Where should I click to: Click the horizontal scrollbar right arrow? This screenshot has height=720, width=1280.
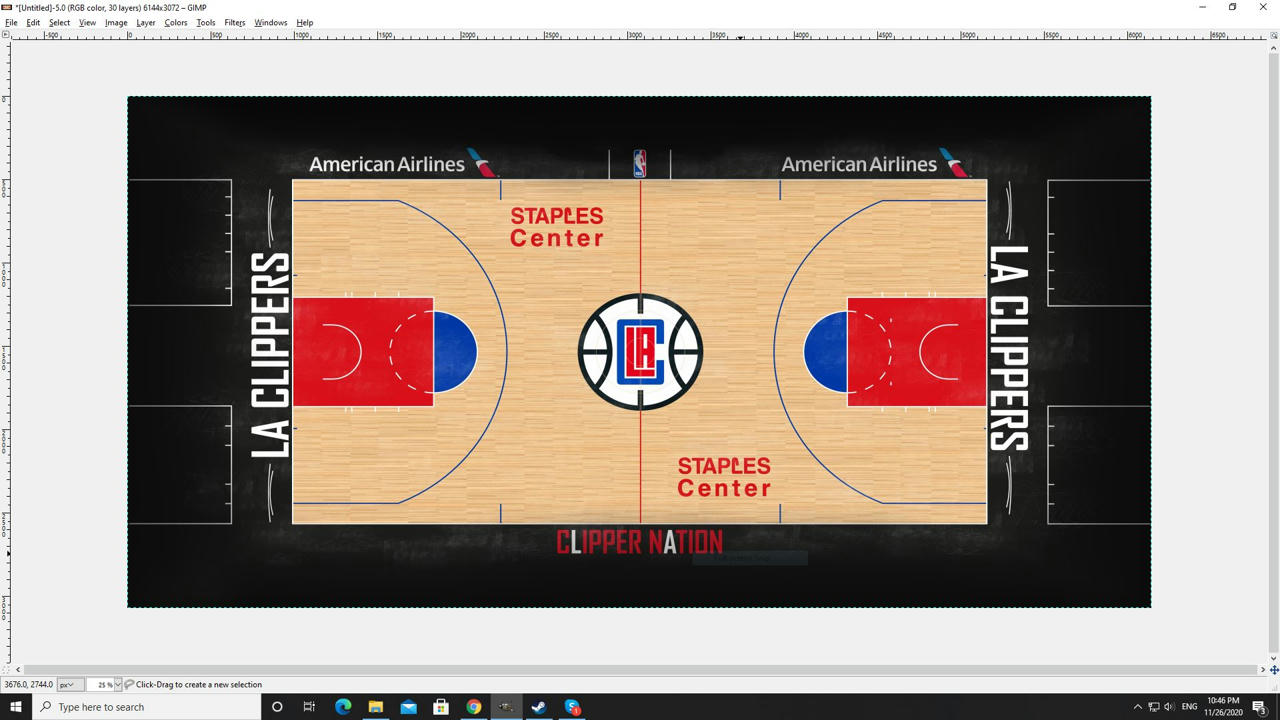pyautogui.click(x=1263, y=670)
